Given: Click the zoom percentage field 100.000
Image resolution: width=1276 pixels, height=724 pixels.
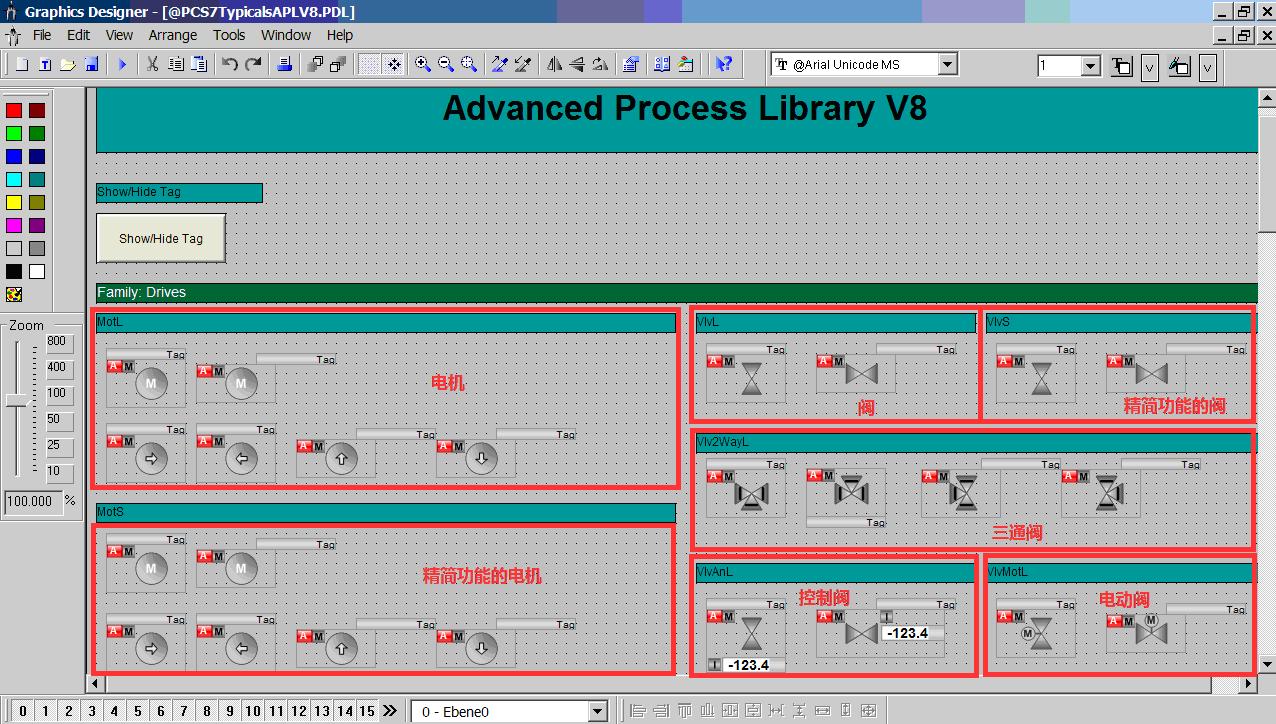Looking at the screenshot, I should pyautogui.click(x=33, y=501).
